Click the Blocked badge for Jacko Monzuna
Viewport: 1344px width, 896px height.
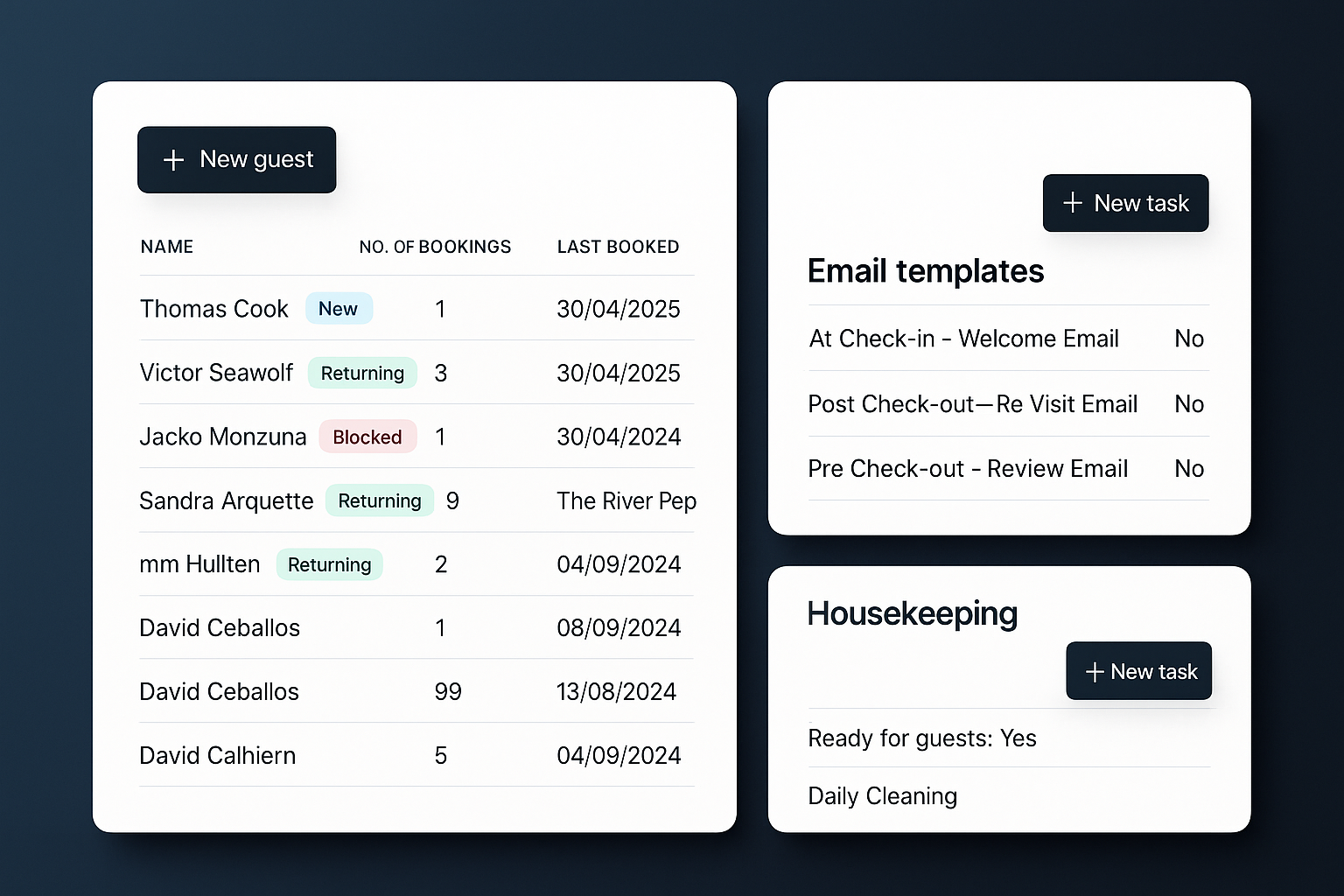[367, 437]
